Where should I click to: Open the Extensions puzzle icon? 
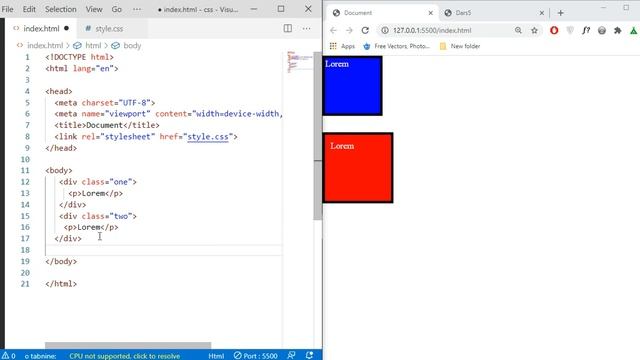[x=618, y=30]
